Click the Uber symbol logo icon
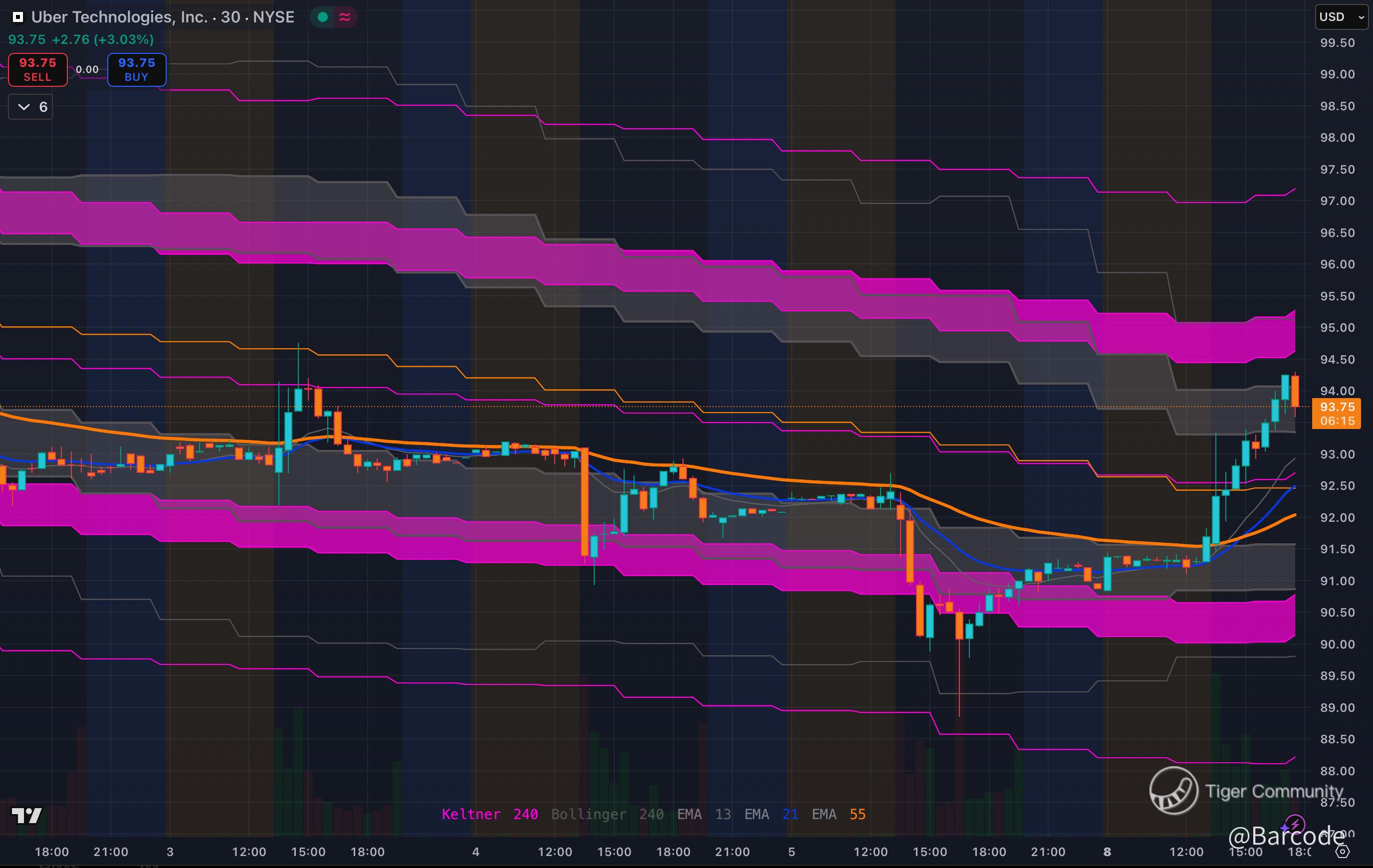This screenshot has height=868, width=1373. [x=18, y=17]
